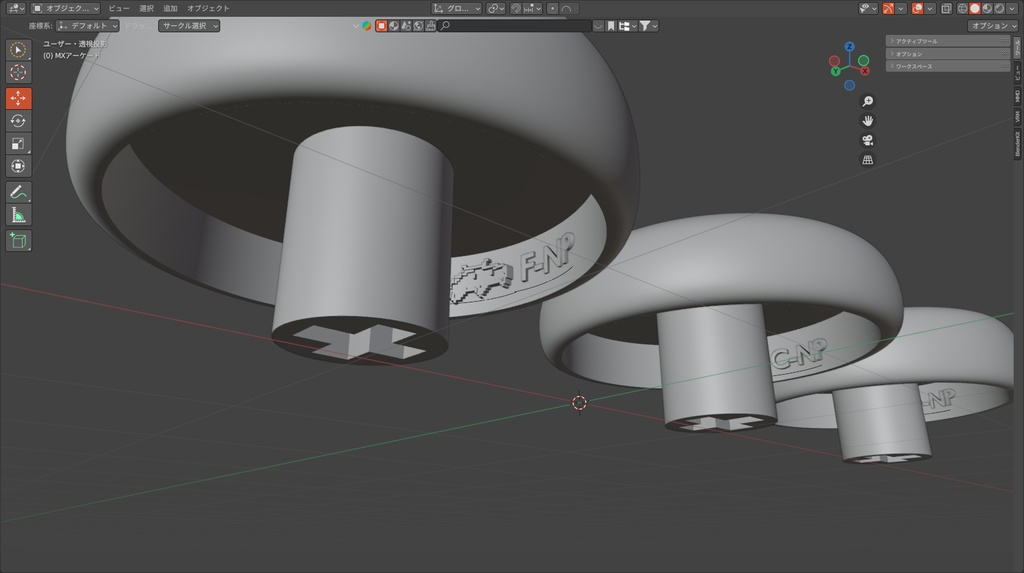Click the negative Y axis green circle on gizmo
The image size is (1024, 573).
pyautogui.click(x=863, y=61)
